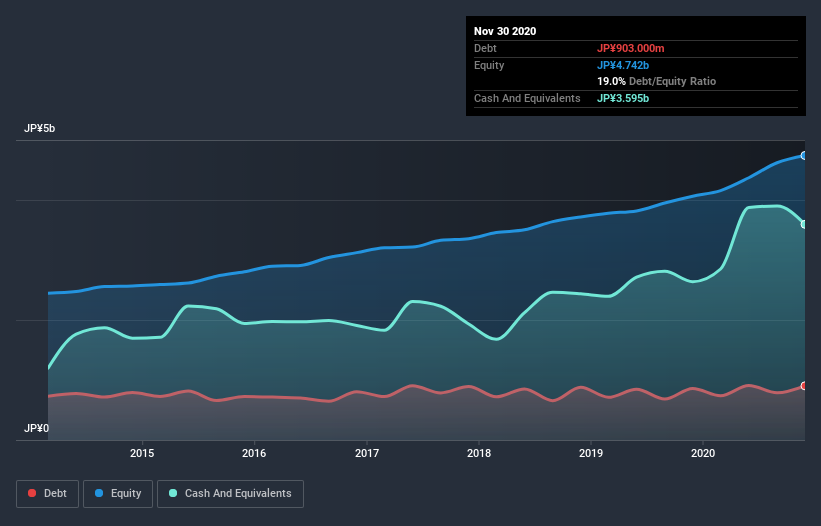Click the JP¥3.595b cash value
821x526 pixels.
click(x=623, y=98)
